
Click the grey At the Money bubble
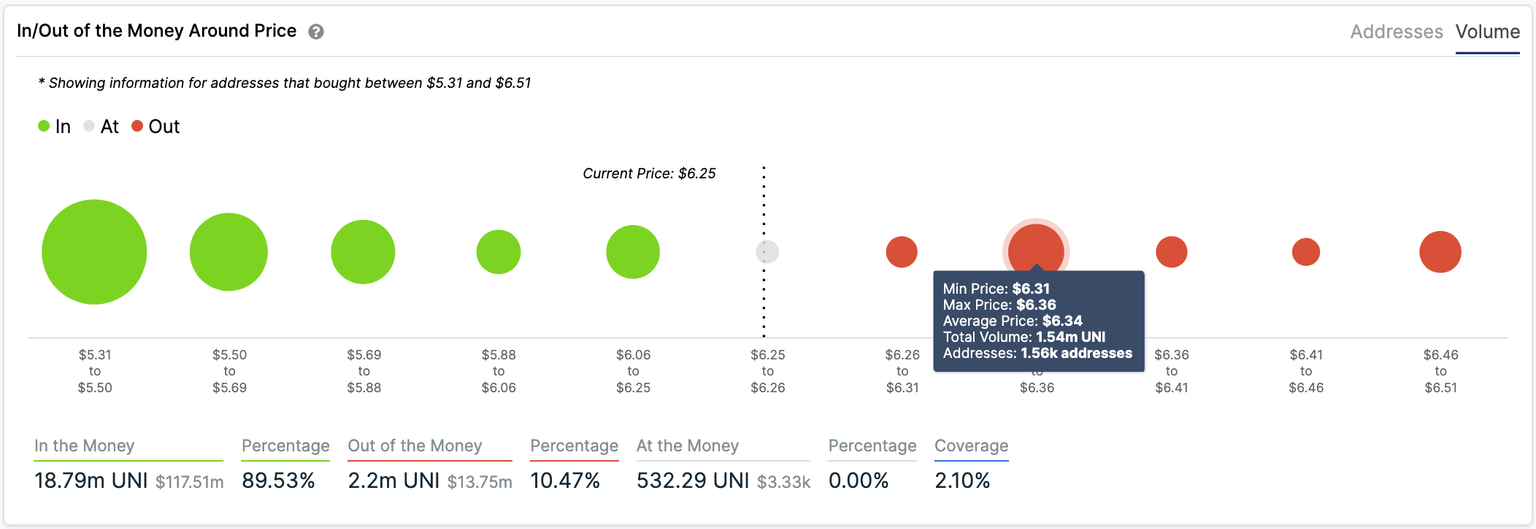[767, 252]
